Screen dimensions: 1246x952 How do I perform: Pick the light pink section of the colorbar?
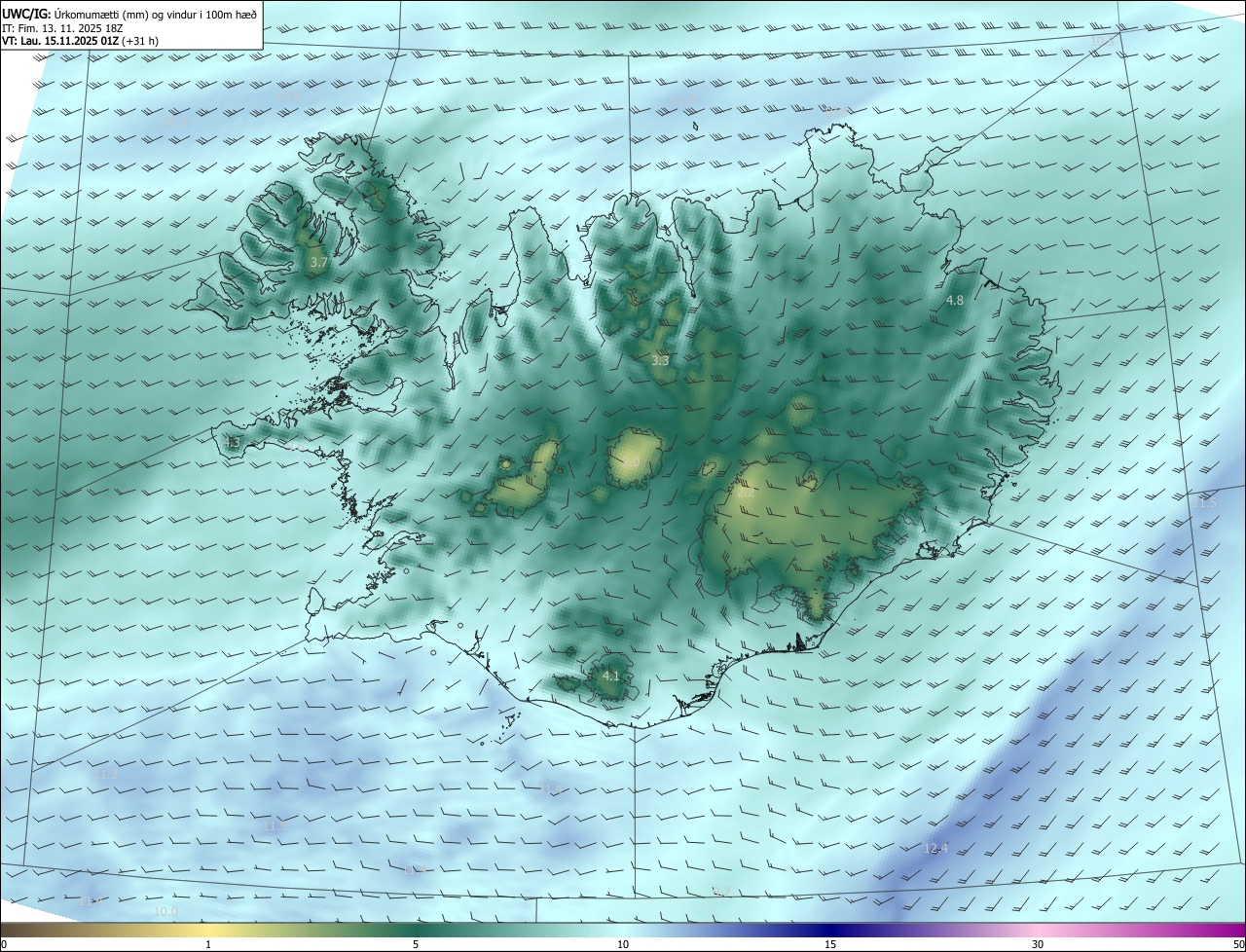[x=1038, y=931]
